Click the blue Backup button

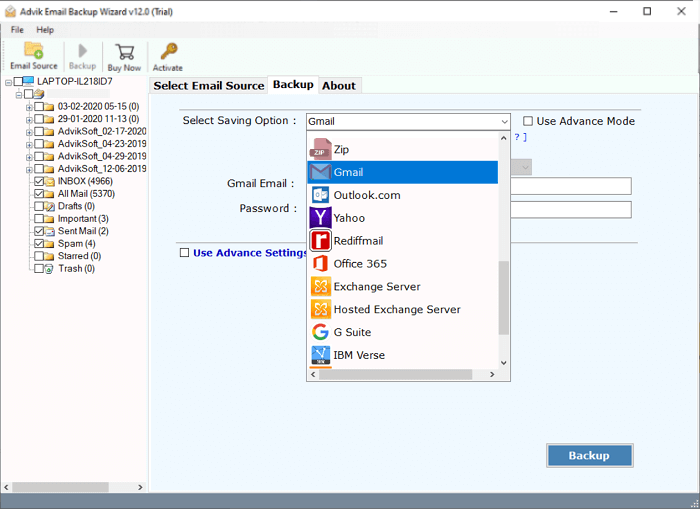click(589, 455)
